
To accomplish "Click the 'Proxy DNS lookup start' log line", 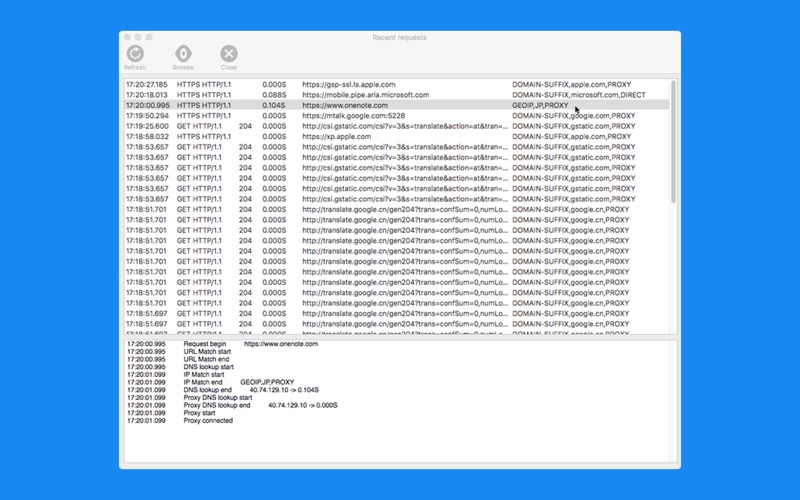I will (x=398, y=397).
